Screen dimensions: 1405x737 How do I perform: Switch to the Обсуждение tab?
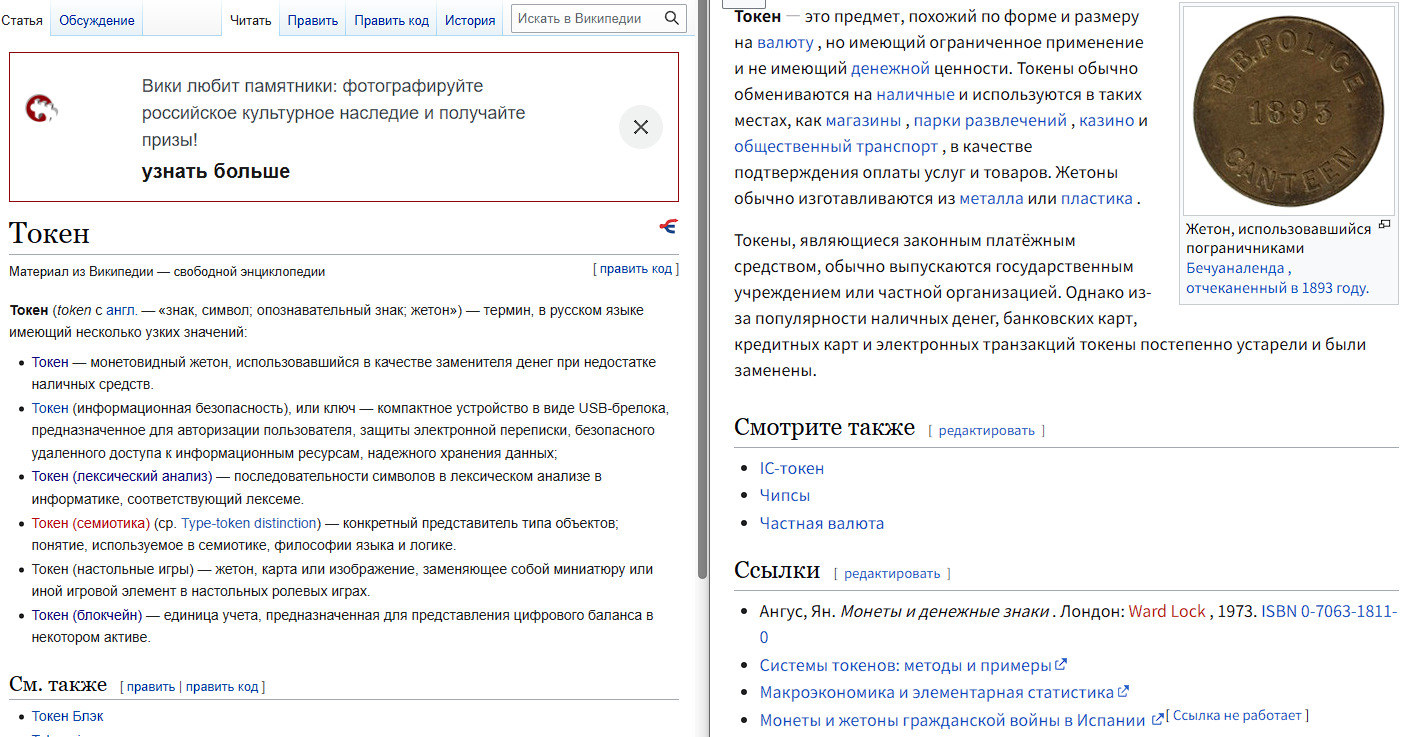[x=96, y=20]
